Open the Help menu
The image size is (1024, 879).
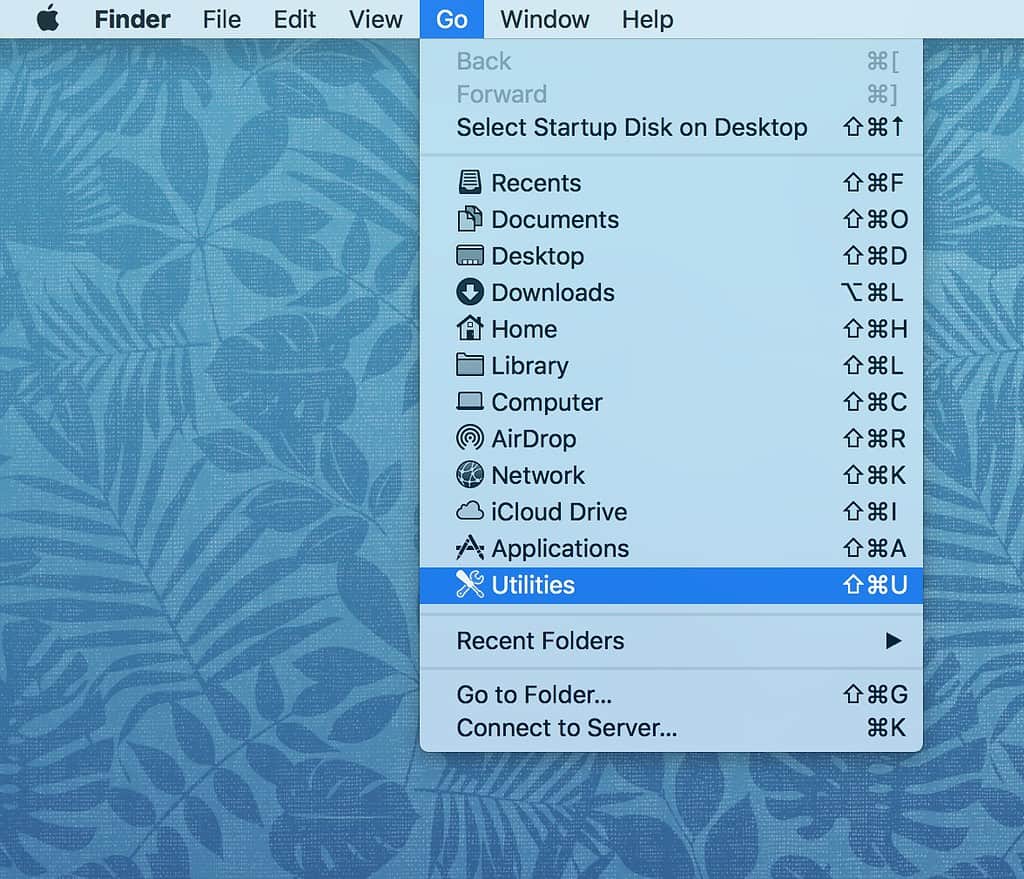click(647, 19)
